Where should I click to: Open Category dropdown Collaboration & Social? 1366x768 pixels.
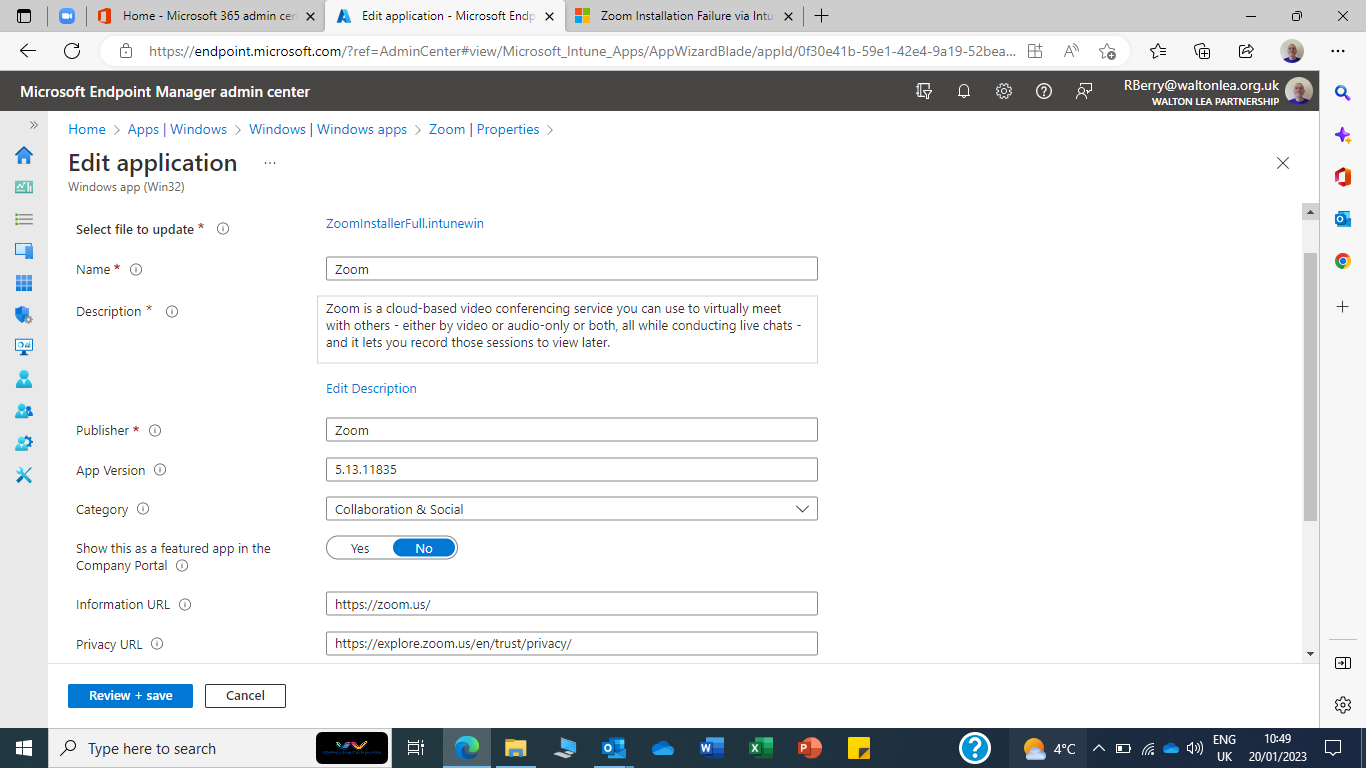(572, 509)
